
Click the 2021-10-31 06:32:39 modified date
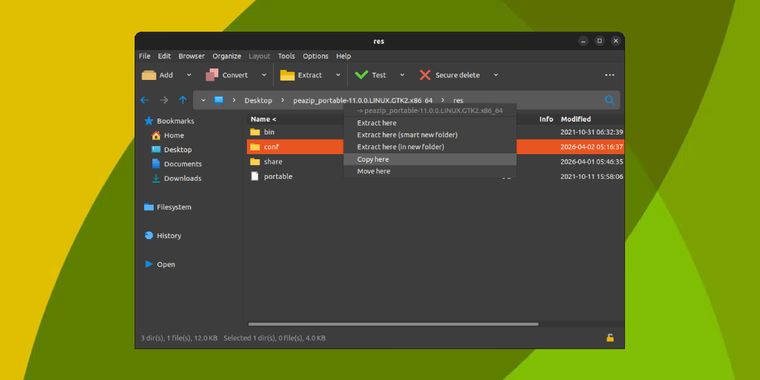coord(592,132)
